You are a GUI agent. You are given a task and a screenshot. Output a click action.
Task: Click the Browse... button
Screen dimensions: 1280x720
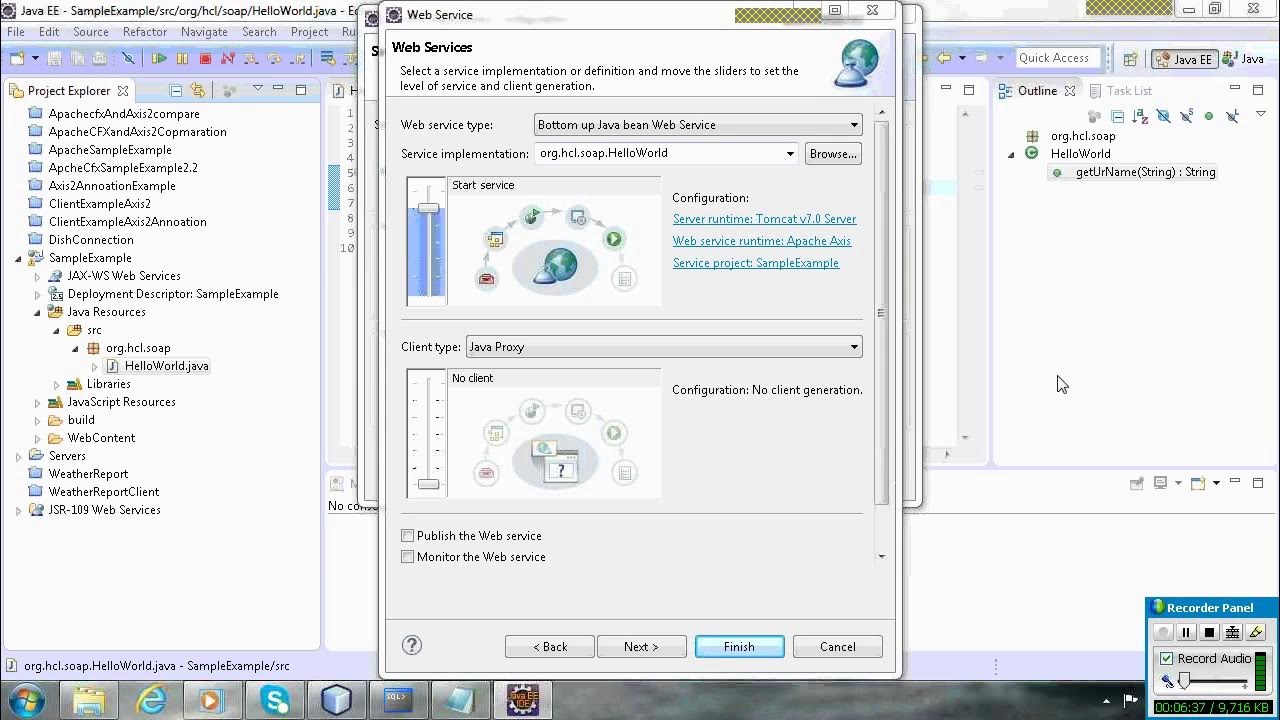tap(833, 154)
